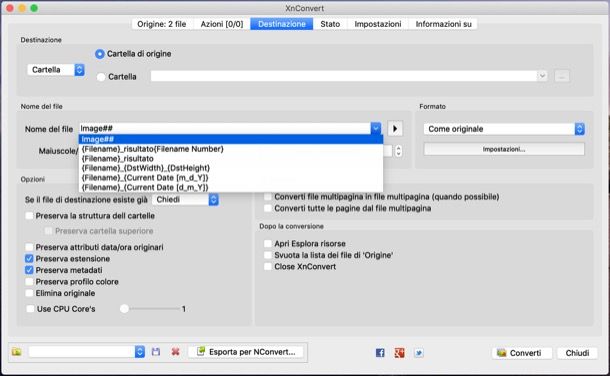Toggle Preserva attributi data/ora originari
The image size is (610, 376).
[x=29, y=247]
